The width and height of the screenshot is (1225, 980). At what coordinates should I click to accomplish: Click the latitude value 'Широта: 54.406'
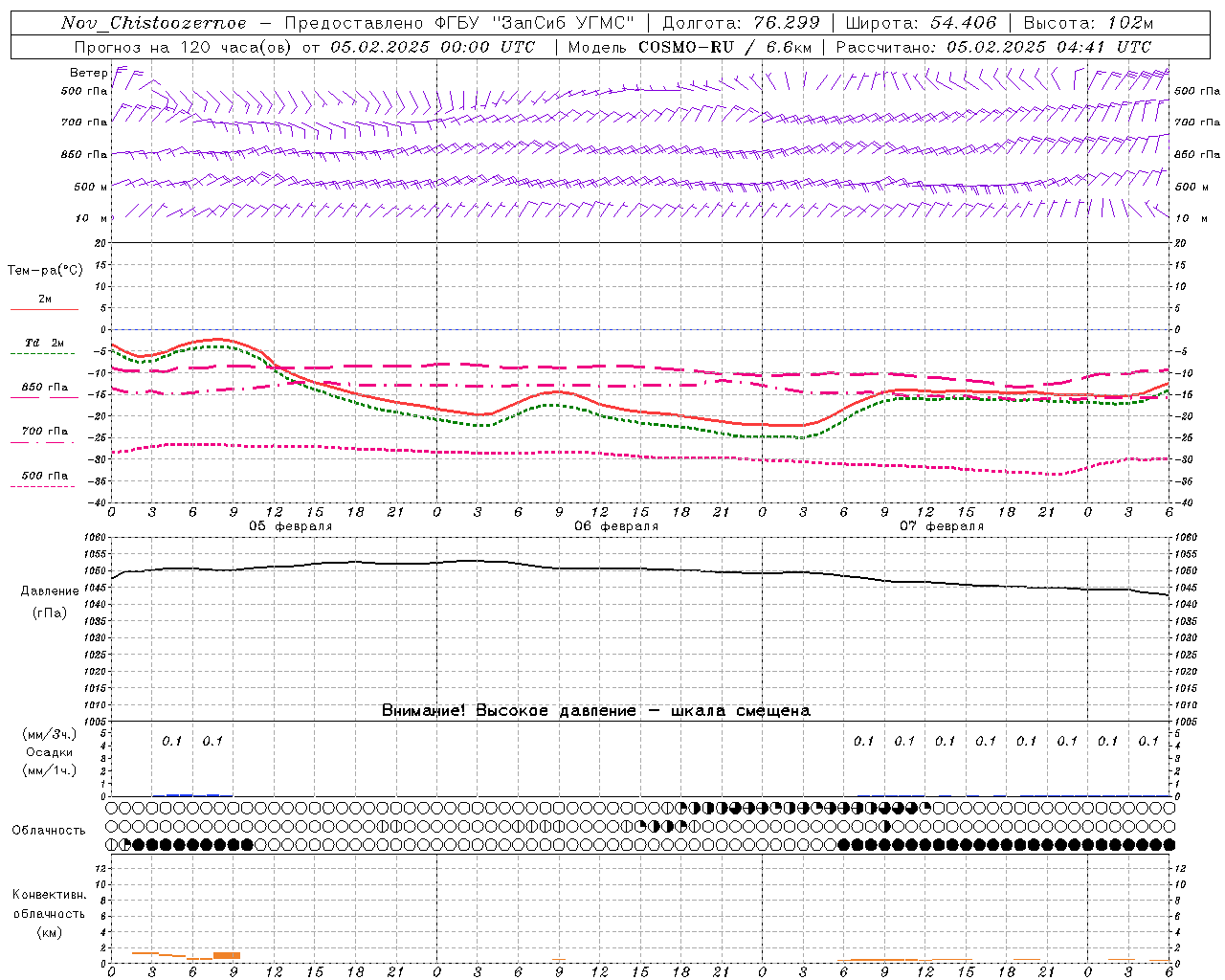click(x=921, y=23)
